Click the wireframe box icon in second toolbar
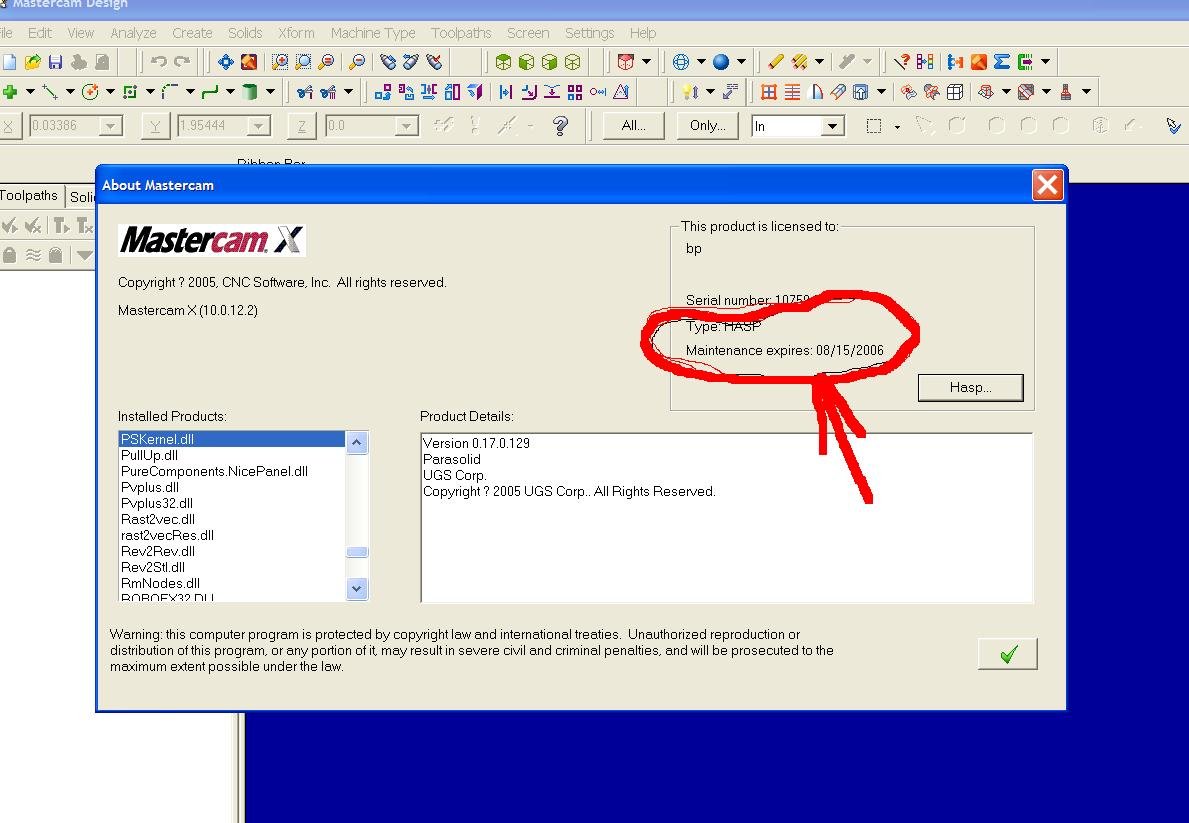This screenshot has height=823, width=1189. click(955, 92)
